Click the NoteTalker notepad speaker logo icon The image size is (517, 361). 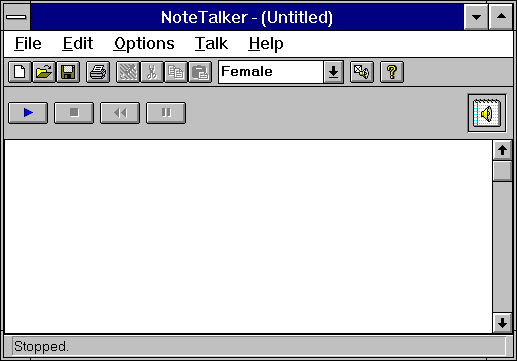click(487, 113)
